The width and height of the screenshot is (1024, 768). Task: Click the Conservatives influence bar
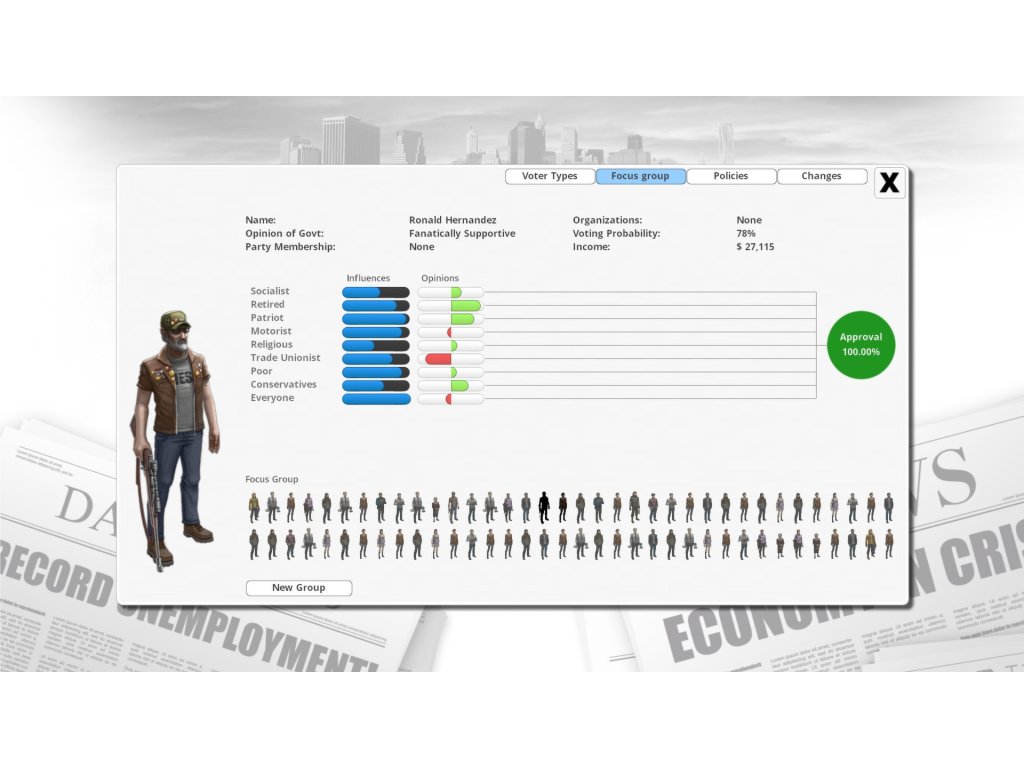(x=376, y=386)
